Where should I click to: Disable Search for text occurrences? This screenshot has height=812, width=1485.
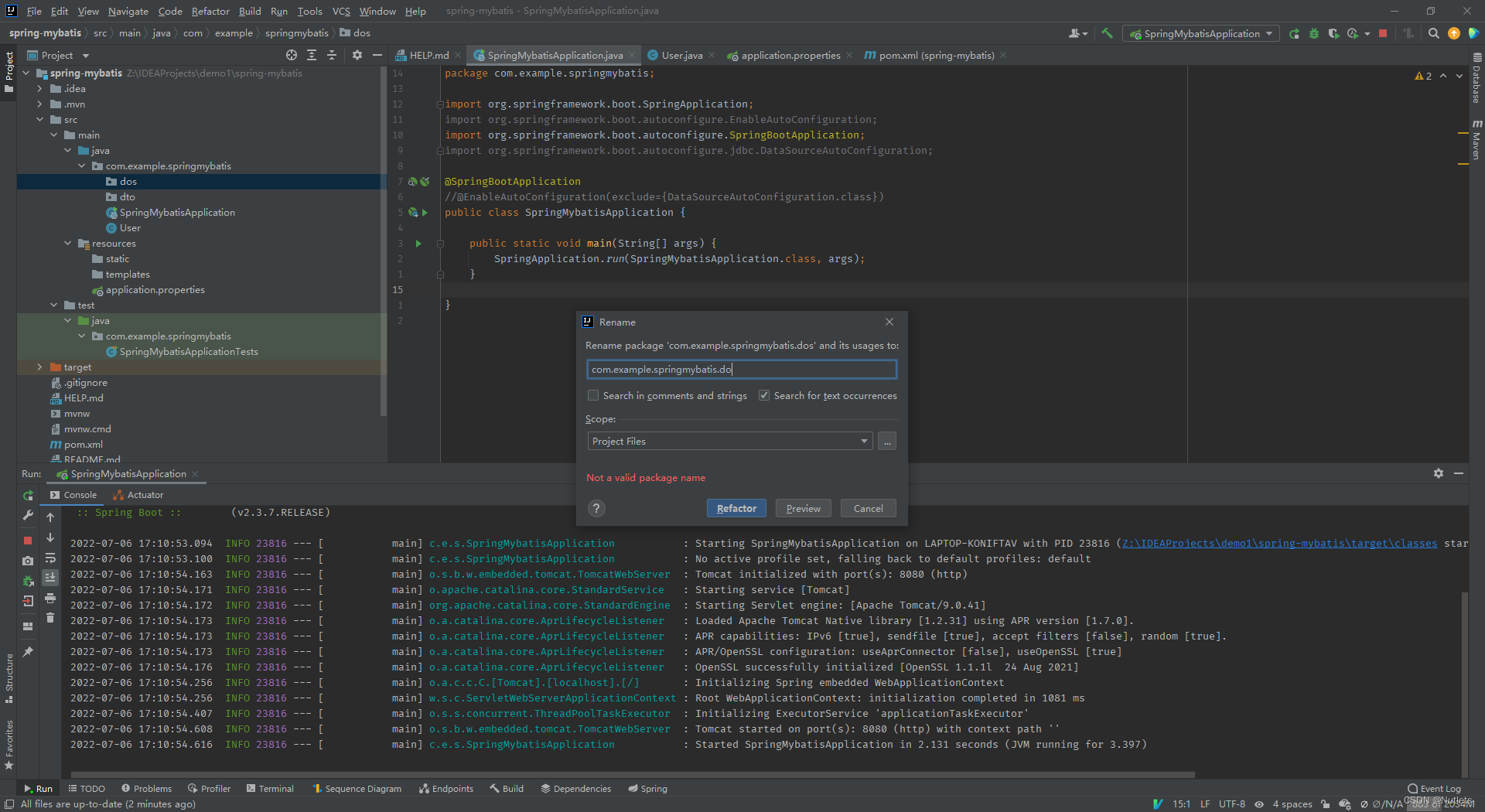tap(764, 395)
